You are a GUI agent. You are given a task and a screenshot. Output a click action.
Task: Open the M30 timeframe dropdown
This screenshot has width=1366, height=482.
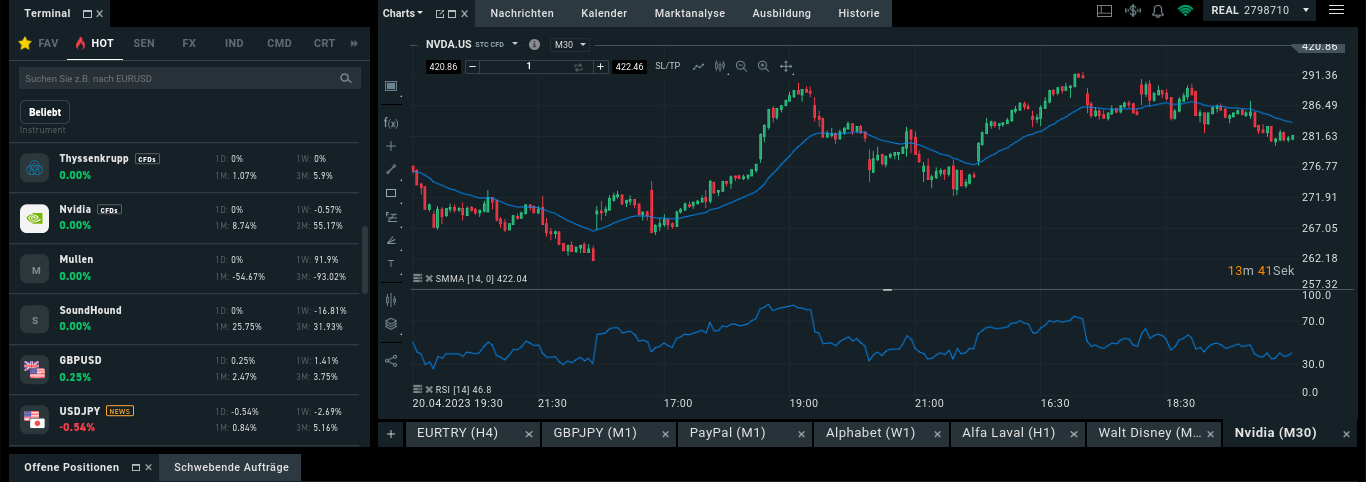[571, 45]
